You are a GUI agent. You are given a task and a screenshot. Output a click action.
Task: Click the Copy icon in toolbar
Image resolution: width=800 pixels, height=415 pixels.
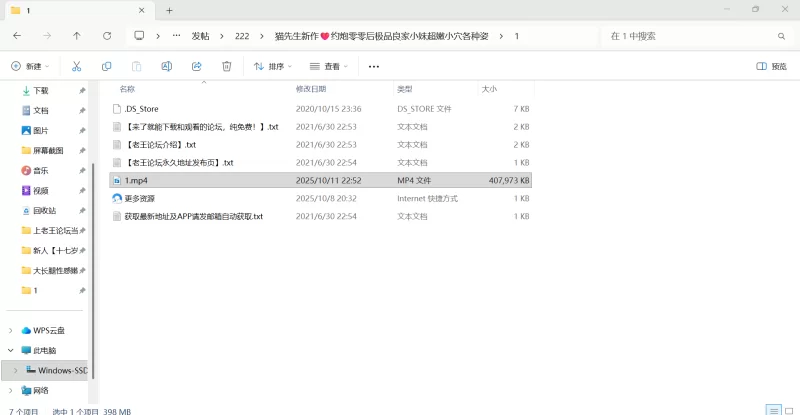106,66
